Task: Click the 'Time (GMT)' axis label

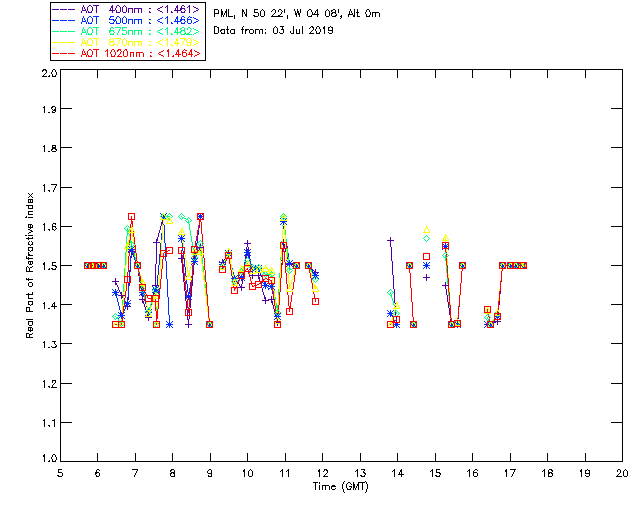Action: [341, 487]
